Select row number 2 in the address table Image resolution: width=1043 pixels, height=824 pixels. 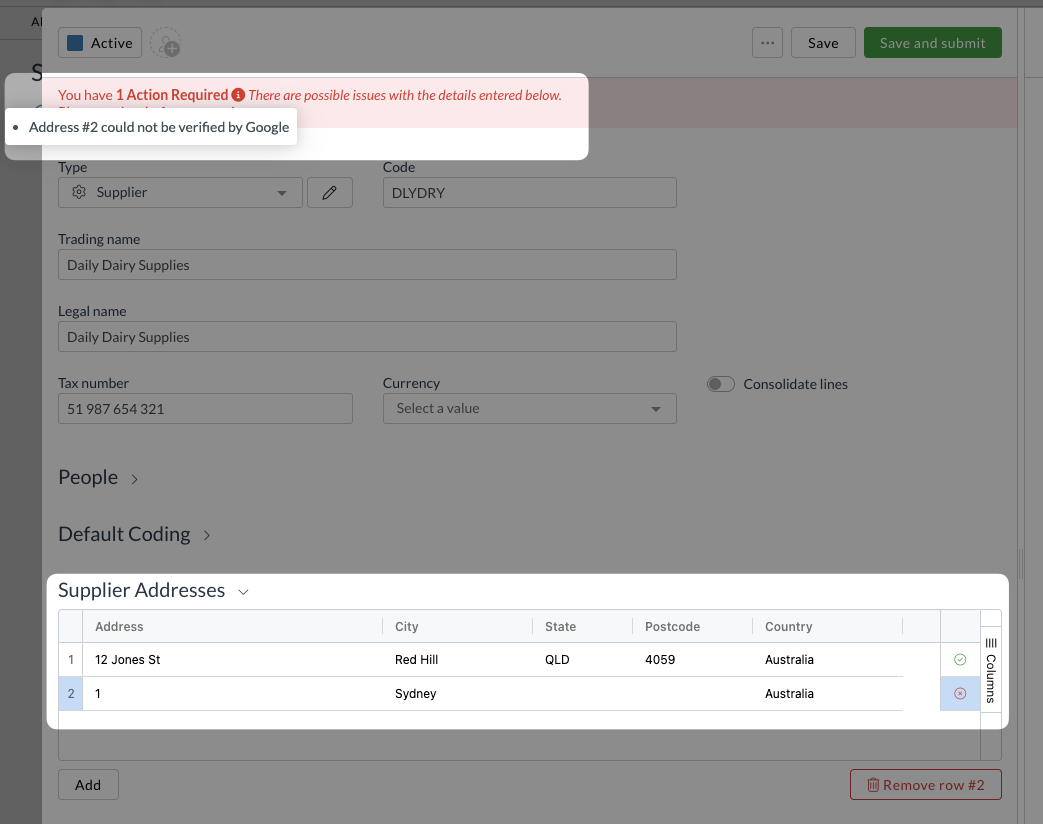(71, 694)
